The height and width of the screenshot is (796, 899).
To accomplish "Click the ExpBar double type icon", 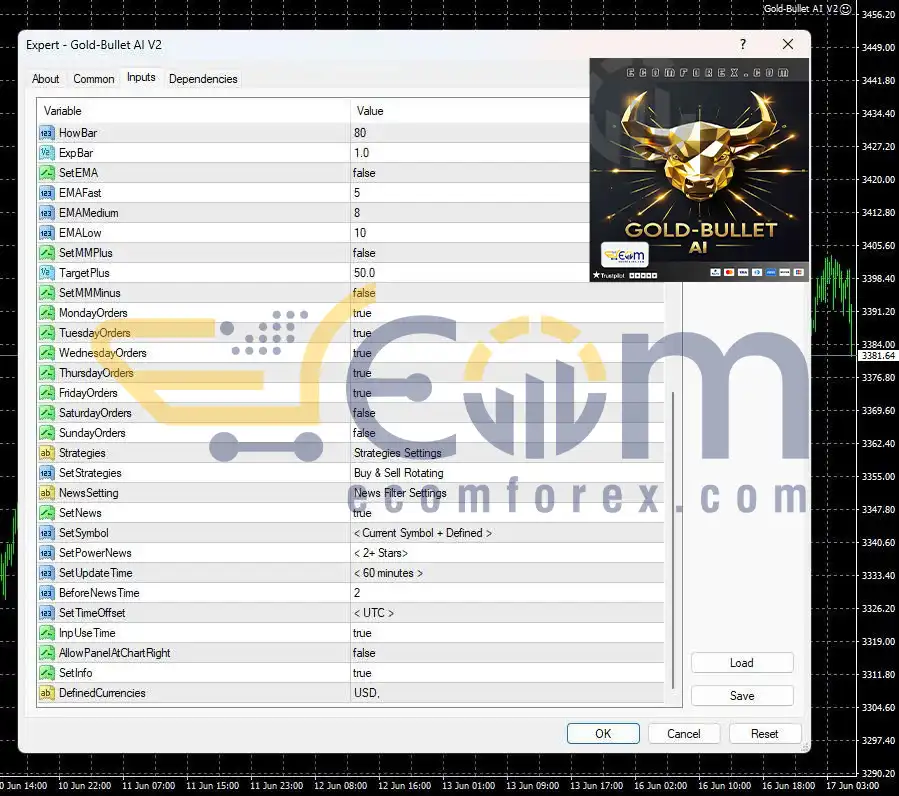I will [46, 153].
